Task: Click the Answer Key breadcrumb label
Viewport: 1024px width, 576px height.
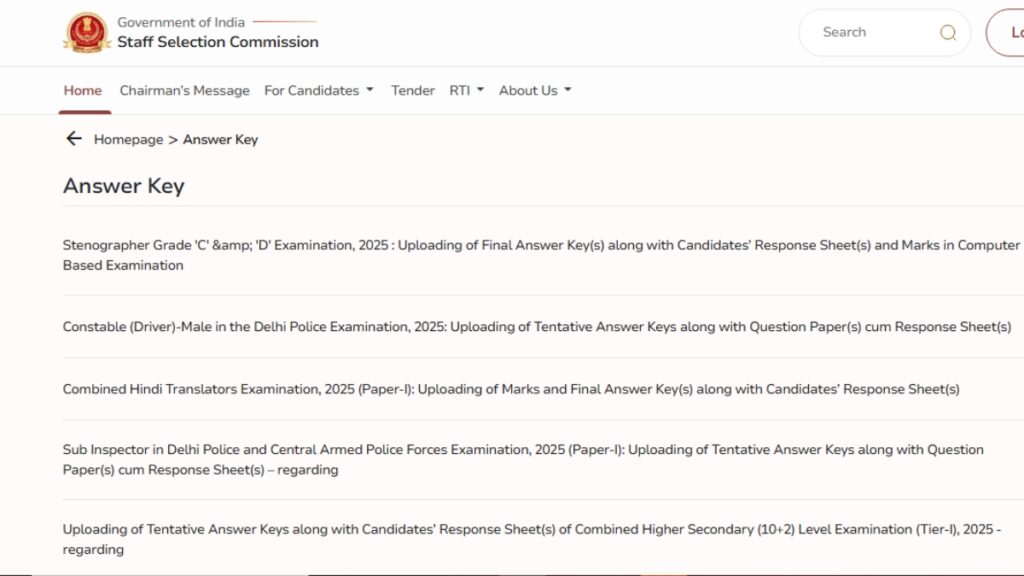Action: [220, 140]
